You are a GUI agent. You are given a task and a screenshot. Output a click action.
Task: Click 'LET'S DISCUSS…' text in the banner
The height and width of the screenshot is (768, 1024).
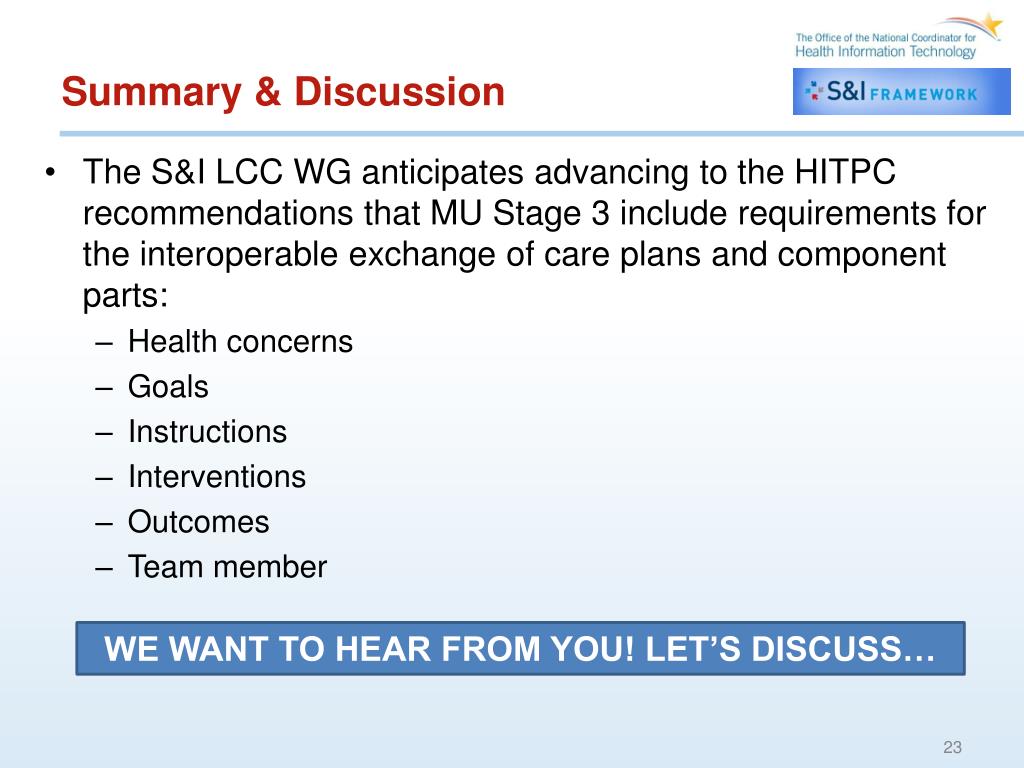click(x=790, y=649)
